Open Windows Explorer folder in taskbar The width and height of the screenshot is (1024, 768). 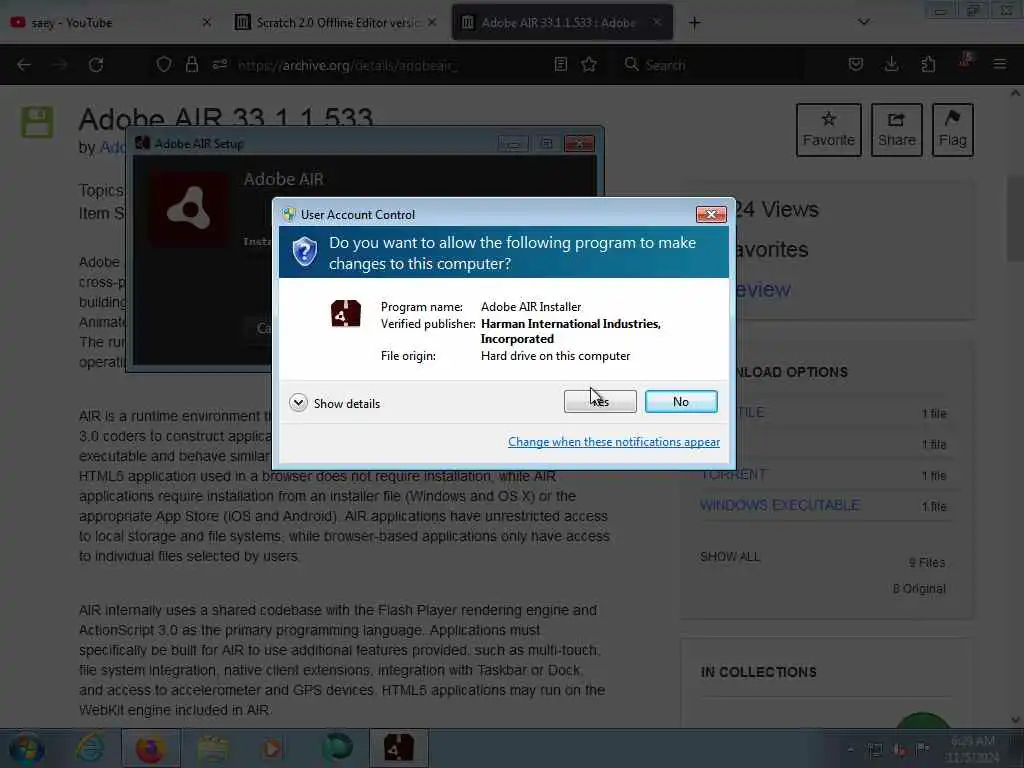pos(213,748)
